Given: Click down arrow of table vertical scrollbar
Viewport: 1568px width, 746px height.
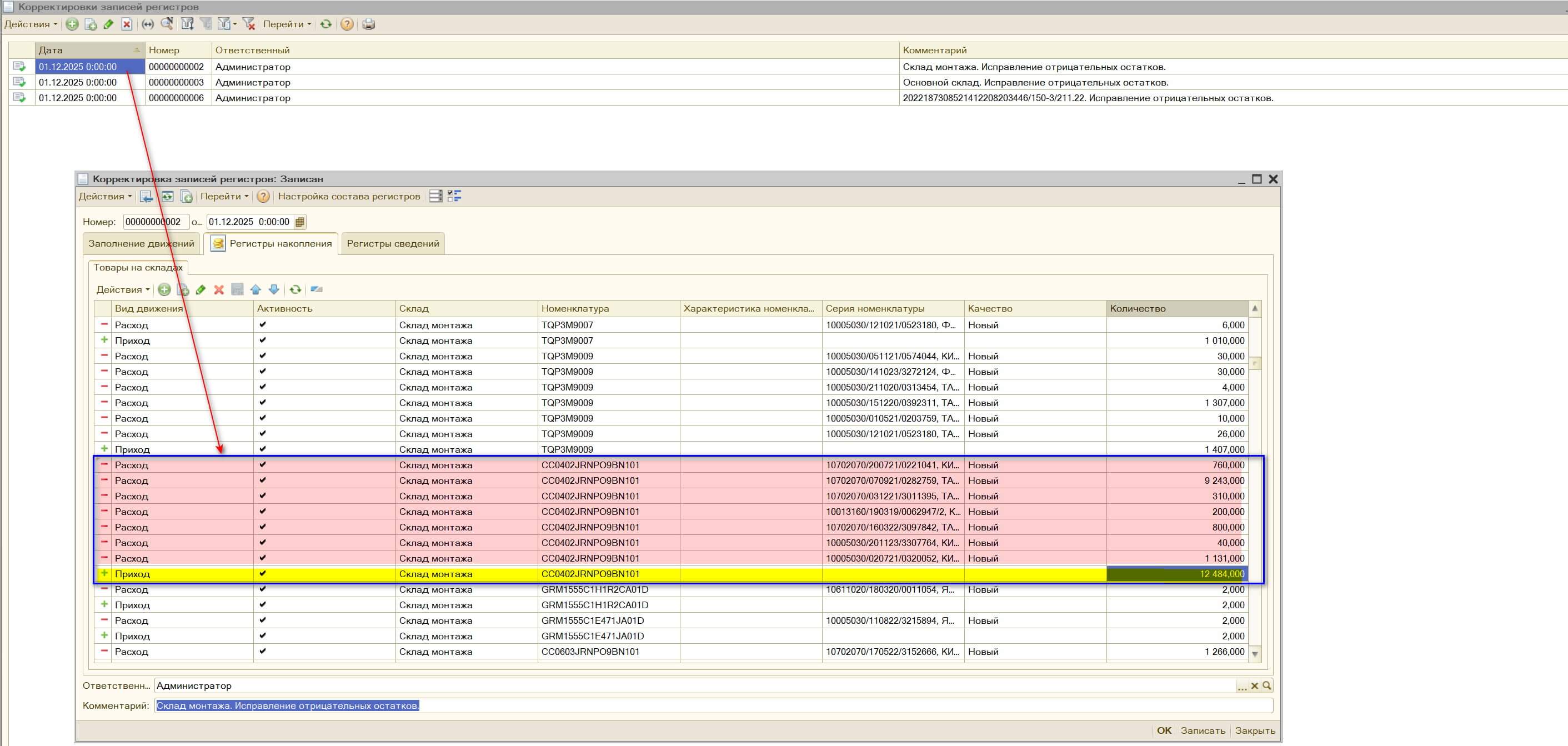Looking at the screenshot, I should 1255,654.
